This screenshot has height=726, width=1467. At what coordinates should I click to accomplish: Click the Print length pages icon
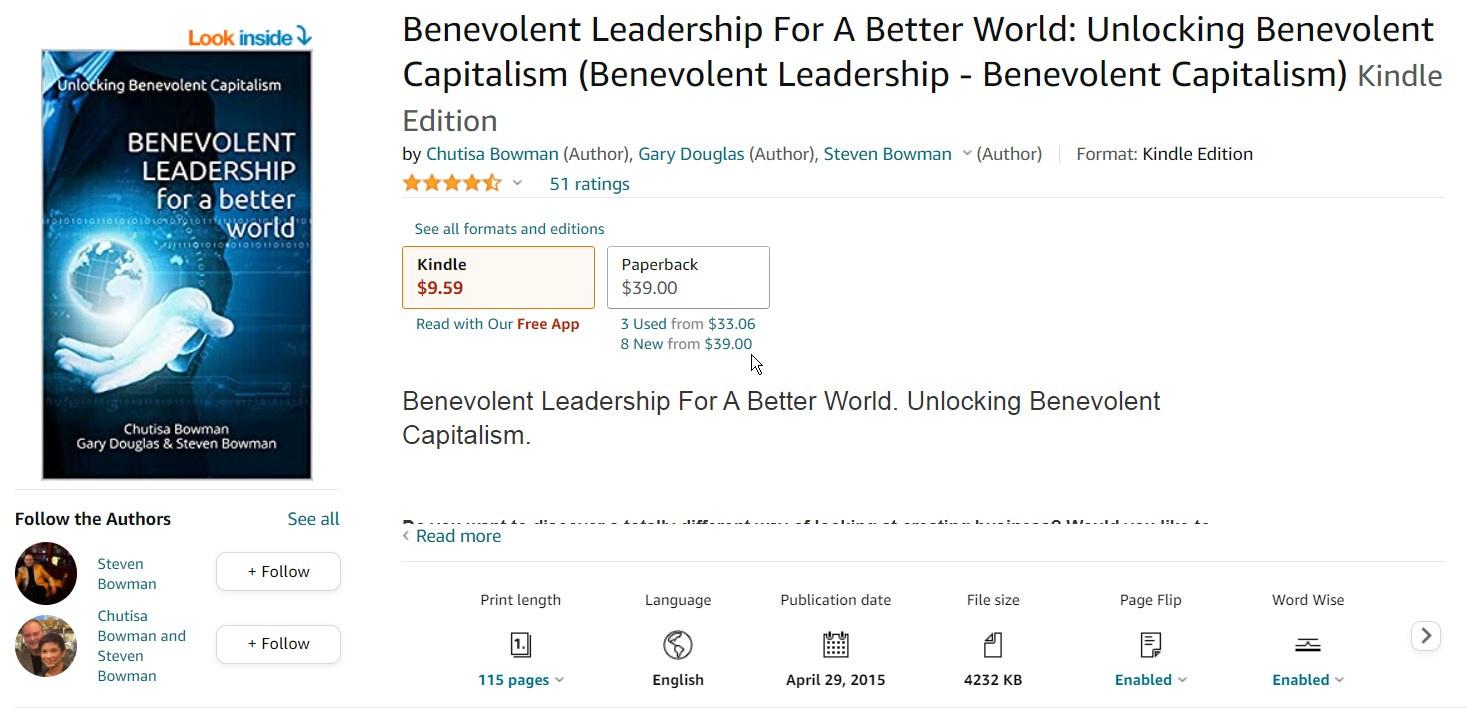tap(520, 645)
